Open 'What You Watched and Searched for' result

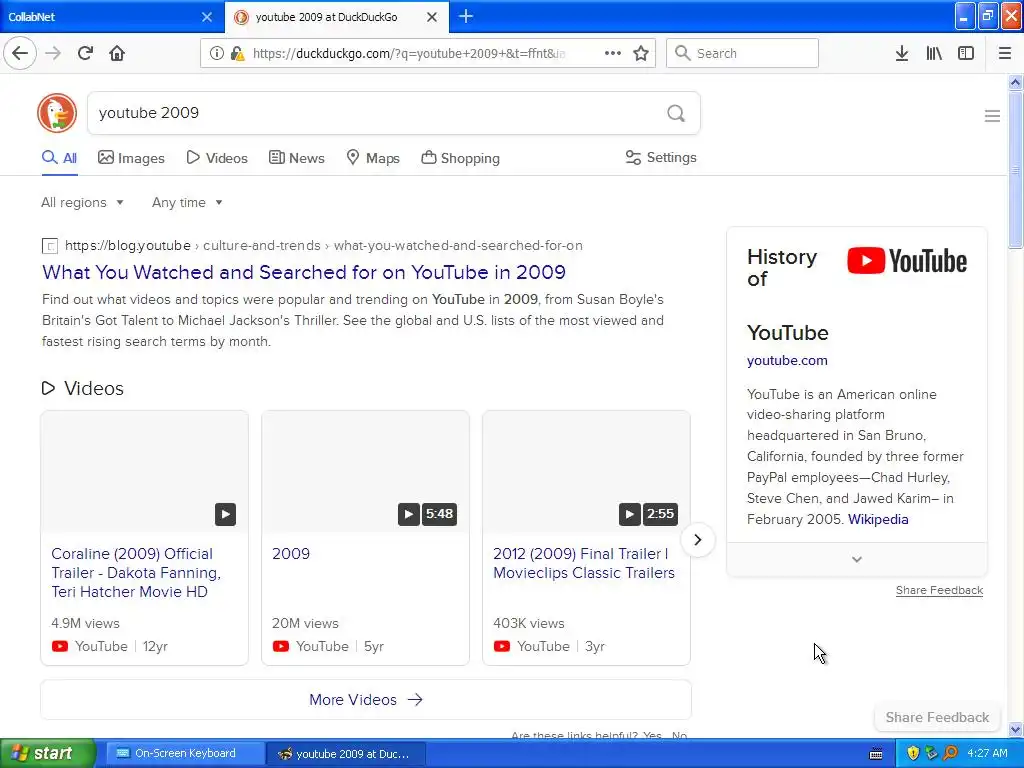[304, 272]
